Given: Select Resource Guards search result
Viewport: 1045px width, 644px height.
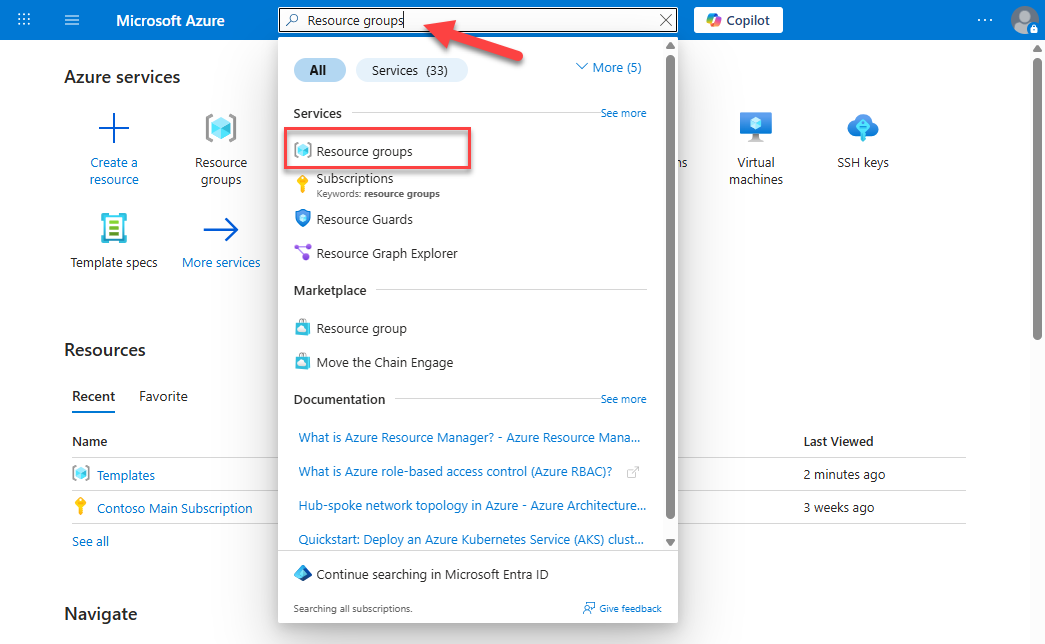Looking at the screenshot, I should pos(364,219).
